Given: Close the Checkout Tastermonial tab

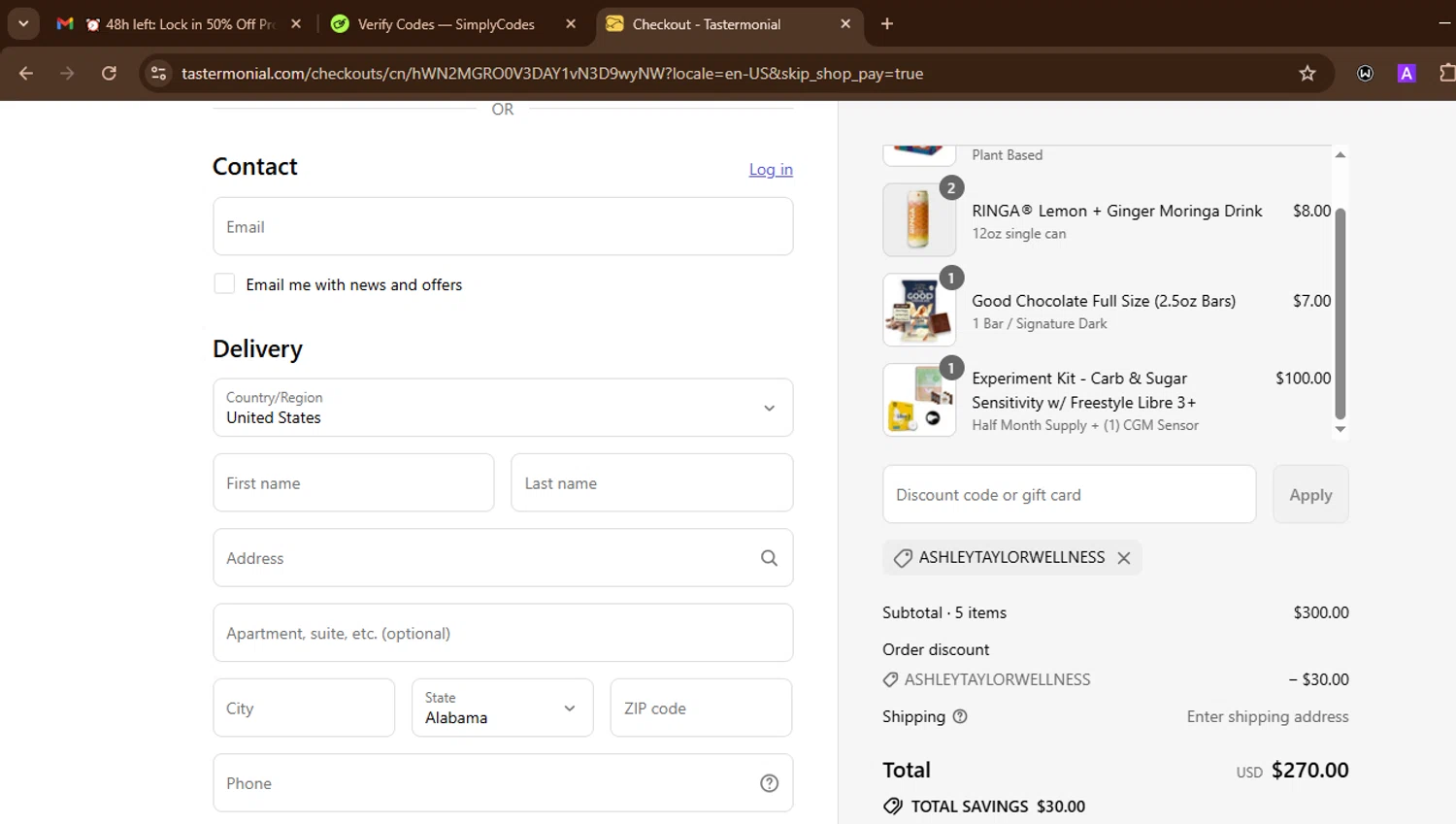Looking at the screenshot, I should click(x=845, y=24).
